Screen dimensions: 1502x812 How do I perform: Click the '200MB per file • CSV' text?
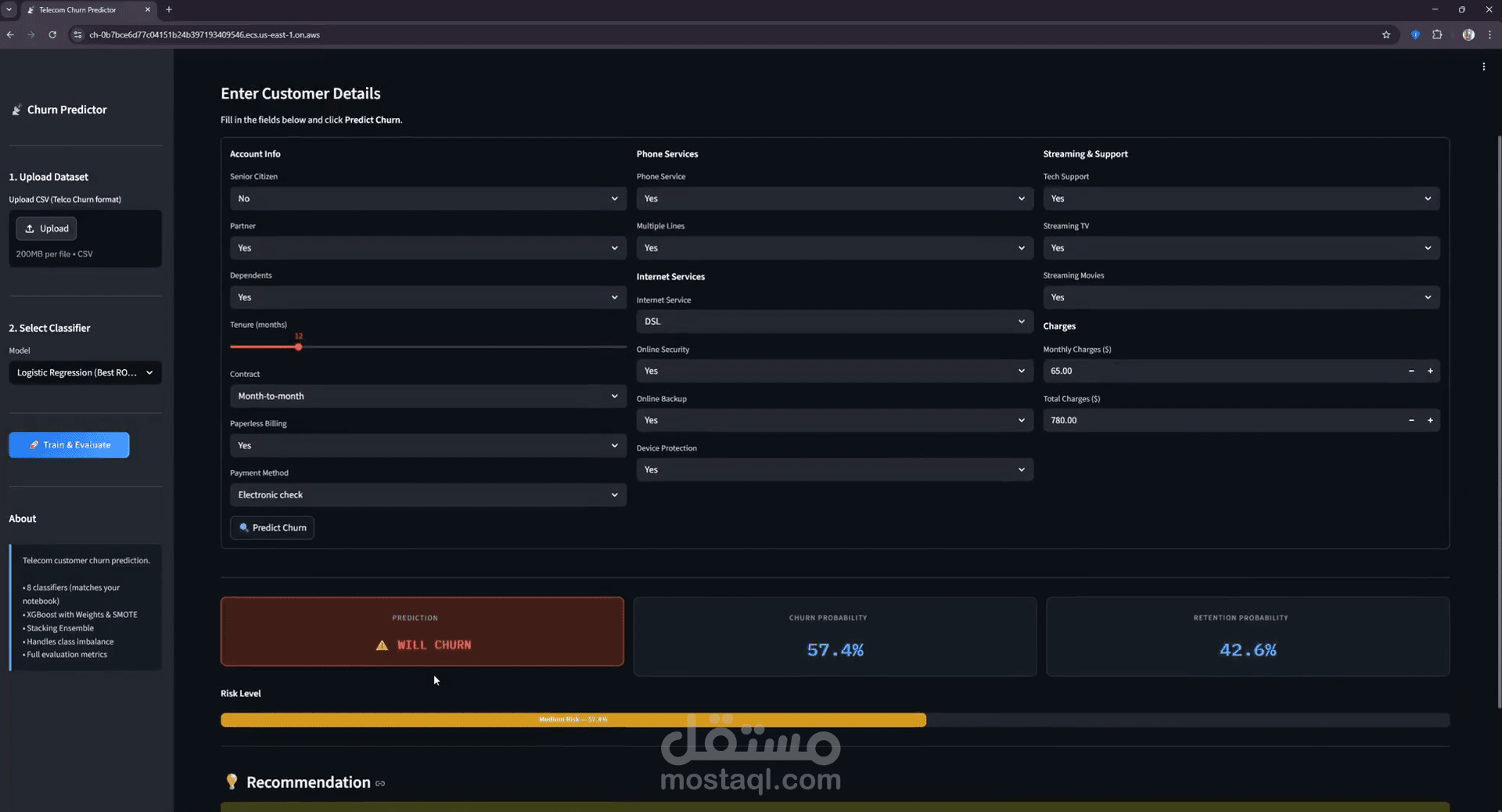[54, 254]
